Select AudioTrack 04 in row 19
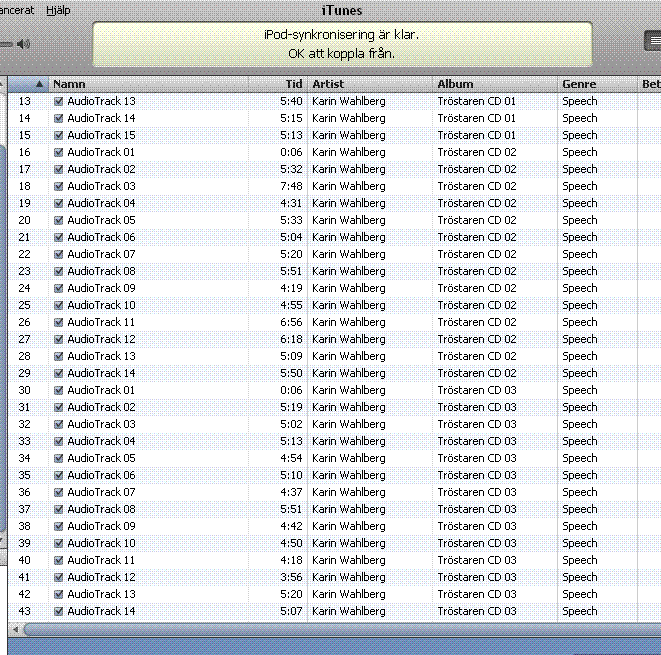Screen dimensions: 661x655 101,203
